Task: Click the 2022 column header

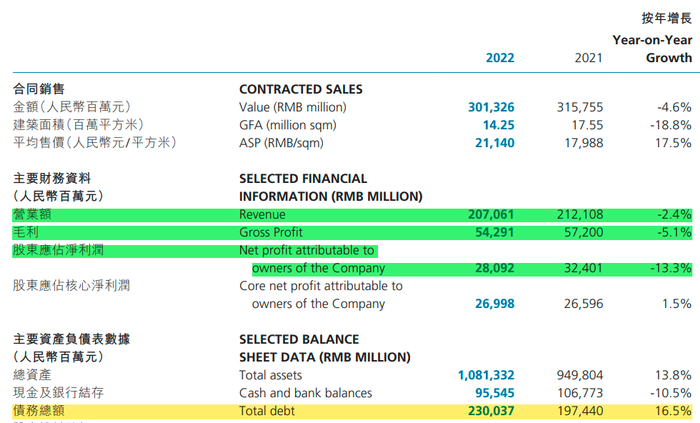Action: 500,58
